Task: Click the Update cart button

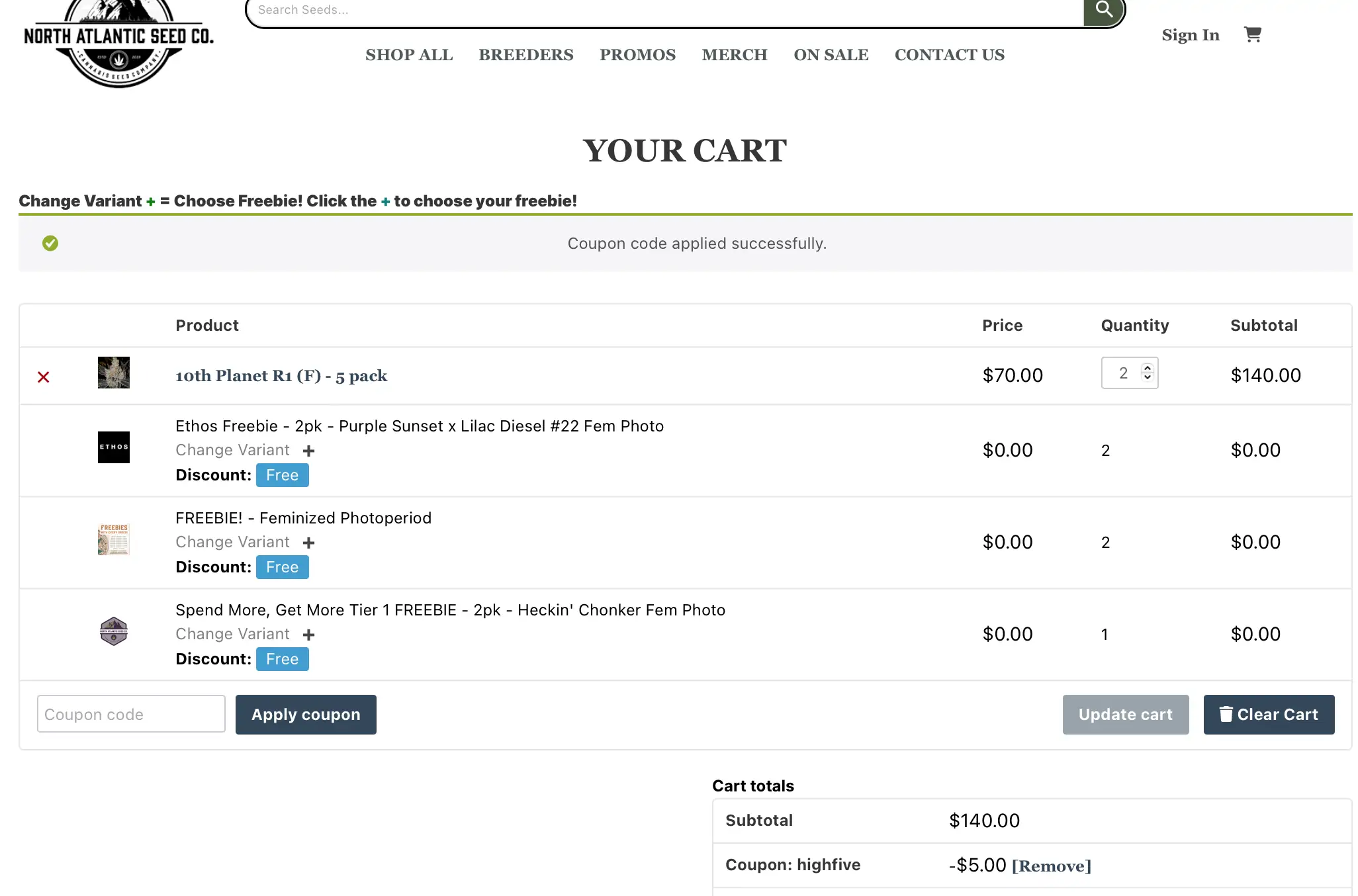Action: (x=1125, y=715)
